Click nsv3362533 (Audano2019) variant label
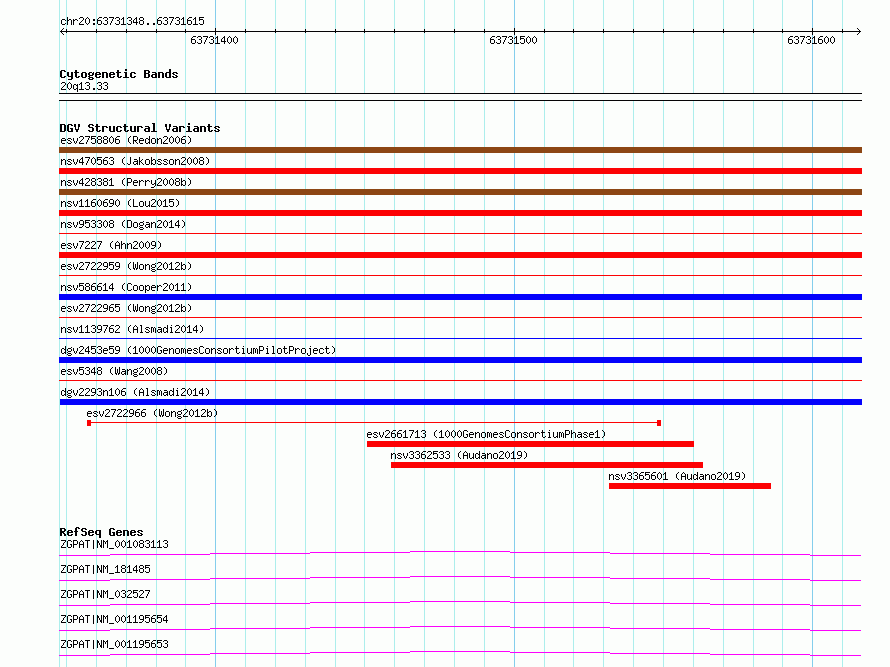The image size is (890, 667). [459, 455]
